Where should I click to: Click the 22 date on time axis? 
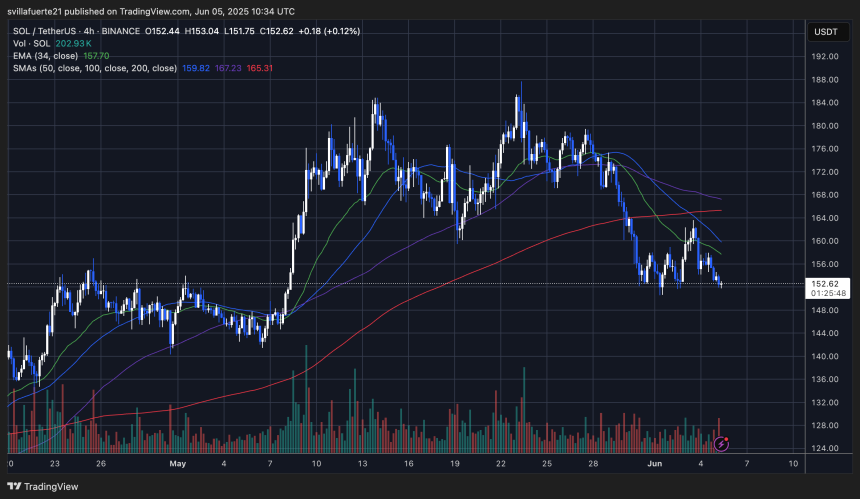[501, 463]
